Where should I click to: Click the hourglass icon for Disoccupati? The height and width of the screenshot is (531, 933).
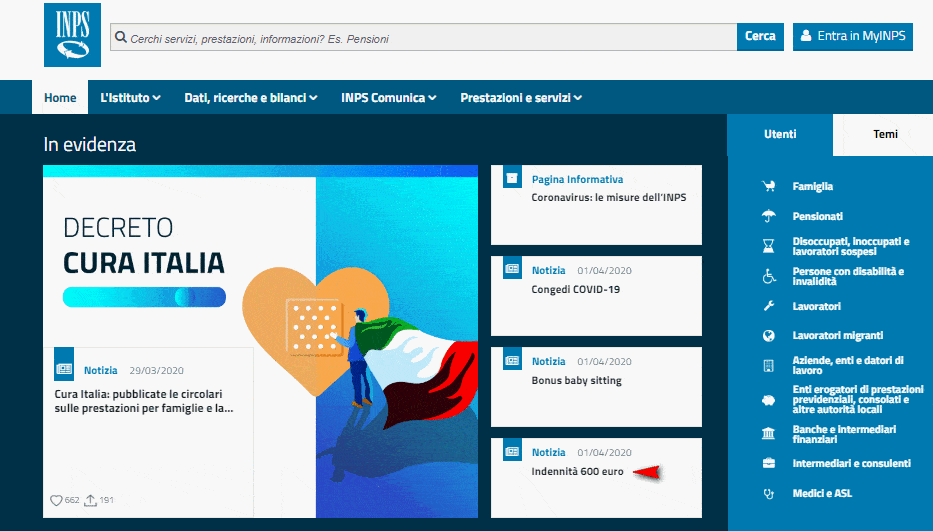769,246
